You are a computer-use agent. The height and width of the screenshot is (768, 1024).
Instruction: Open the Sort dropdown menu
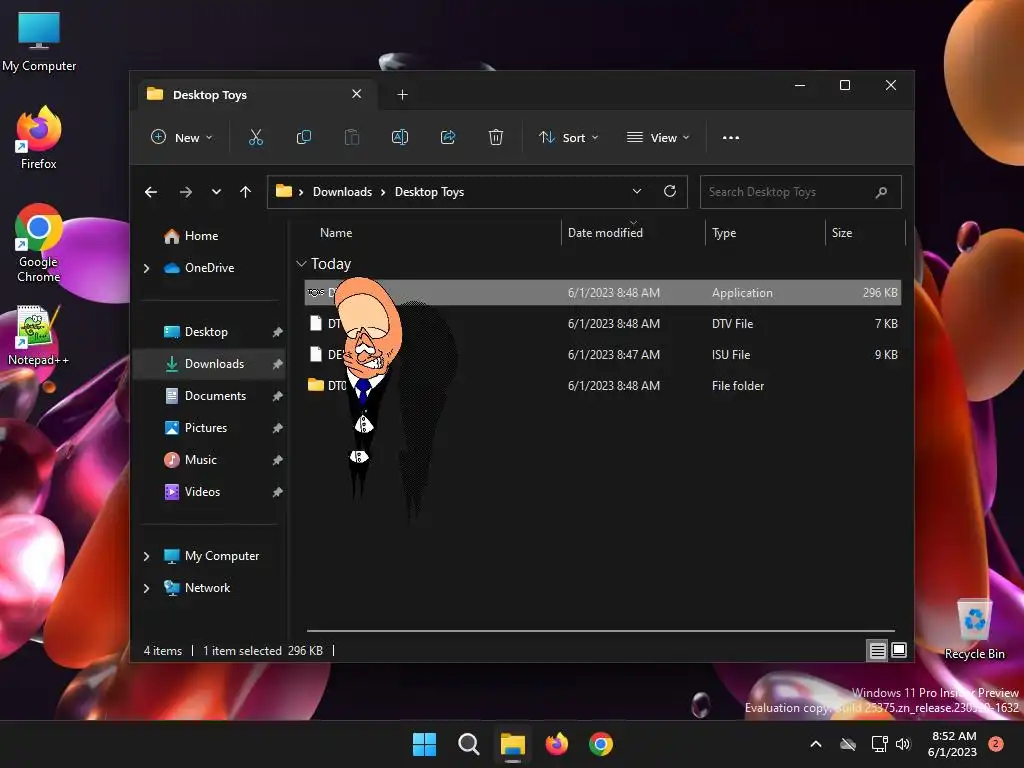[x=568, y=138]
